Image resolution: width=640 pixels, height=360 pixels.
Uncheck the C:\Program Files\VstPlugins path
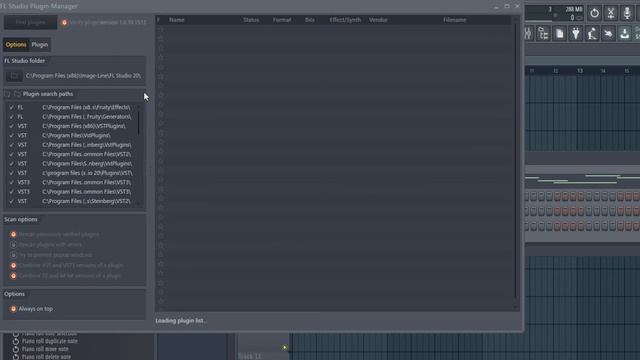click(11, 136)
